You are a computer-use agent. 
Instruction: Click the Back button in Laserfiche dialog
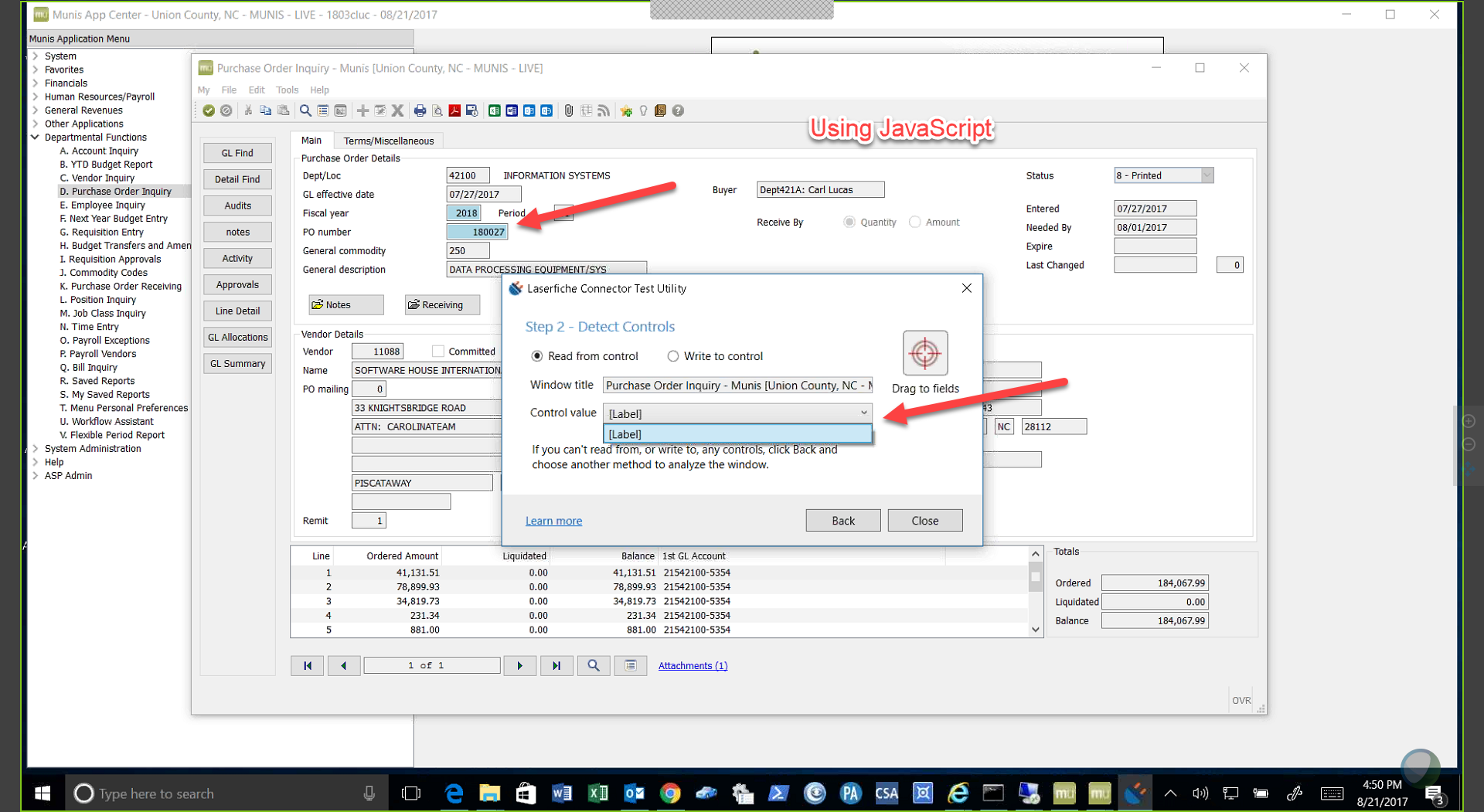point(842,521)
